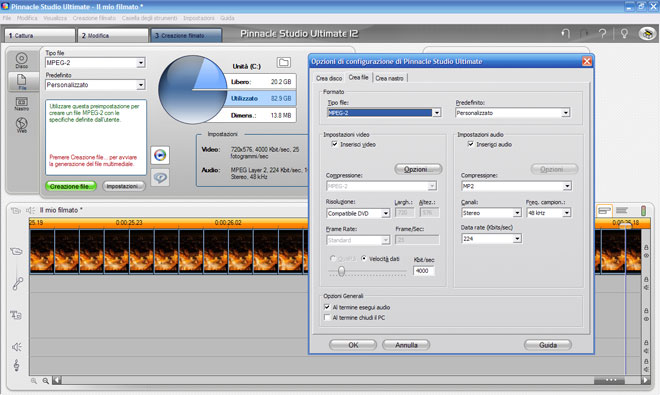The width and height of the screenshot is (660, 395).
Task: Open the help question mark icon
Action: (x=602, y=34)
